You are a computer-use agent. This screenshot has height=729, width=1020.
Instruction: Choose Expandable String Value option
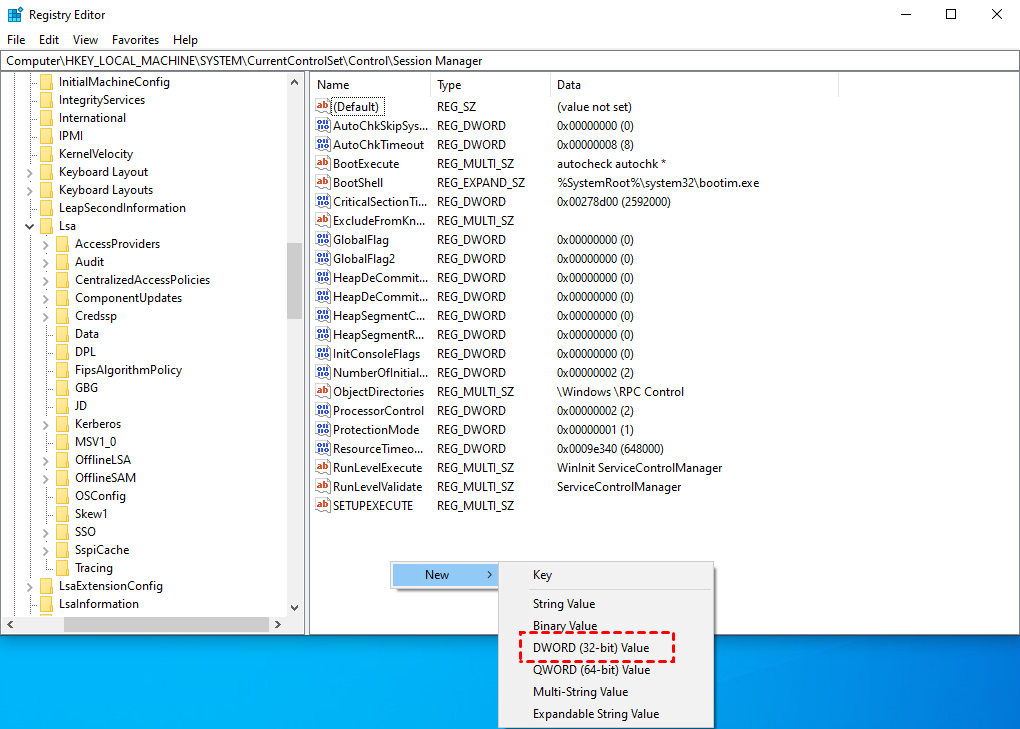596,714
